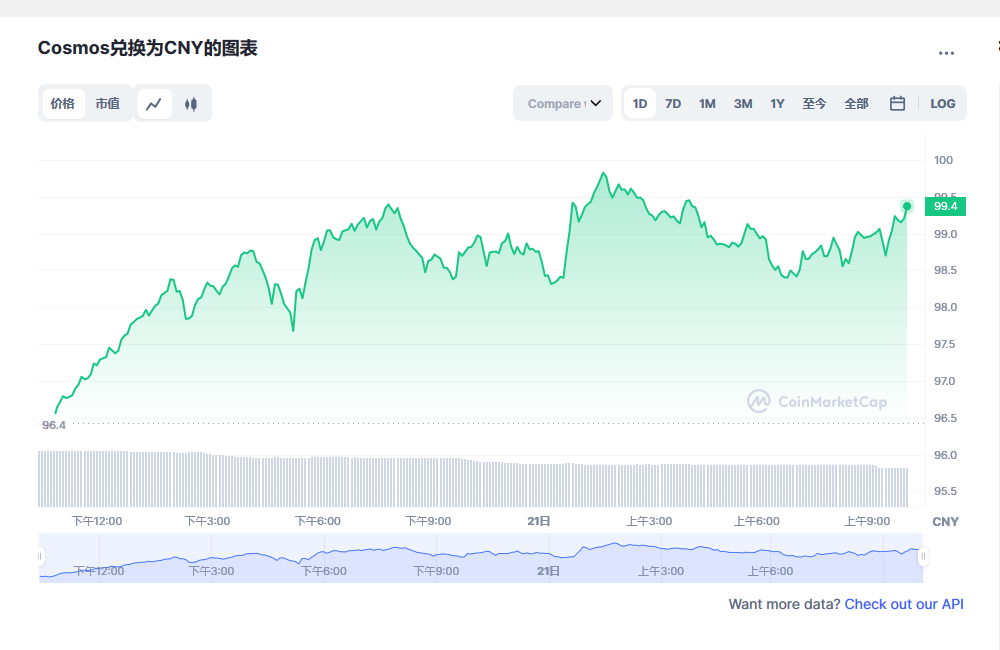Click the 99.4 current price label
Viewport: 1000px width, 650px height.
945,206
